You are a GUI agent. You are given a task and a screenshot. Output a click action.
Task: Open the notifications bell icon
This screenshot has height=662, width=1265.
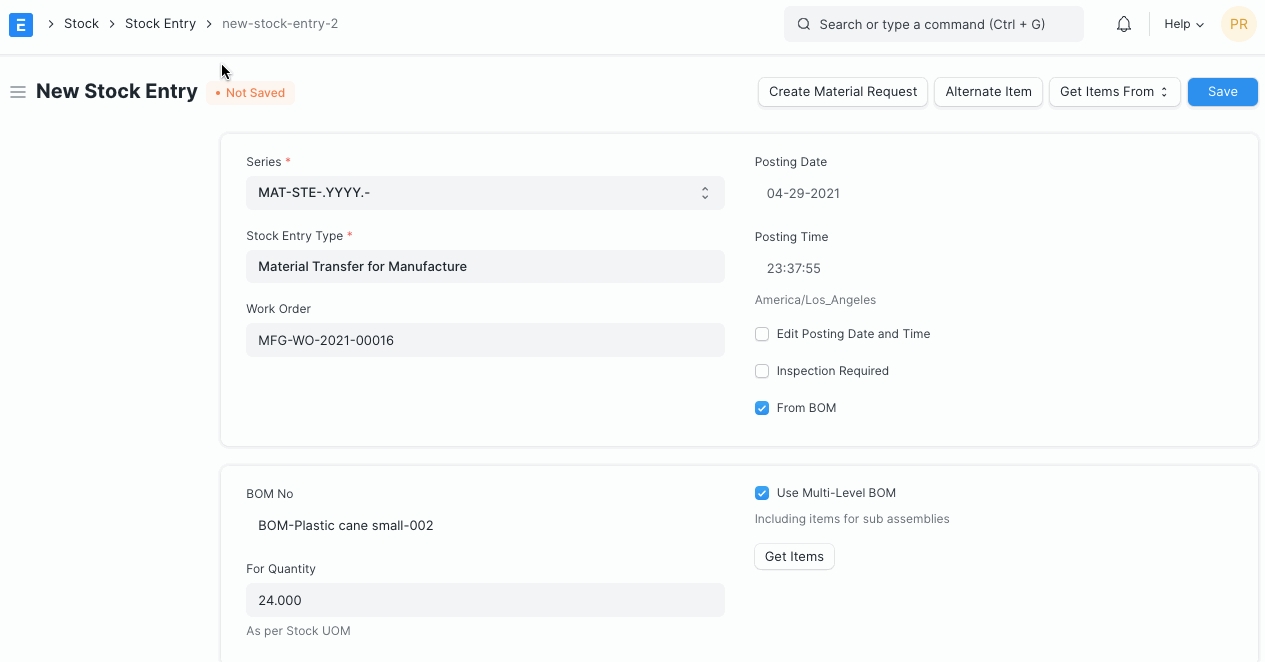pyautogui.click(x=1124, y=24)
